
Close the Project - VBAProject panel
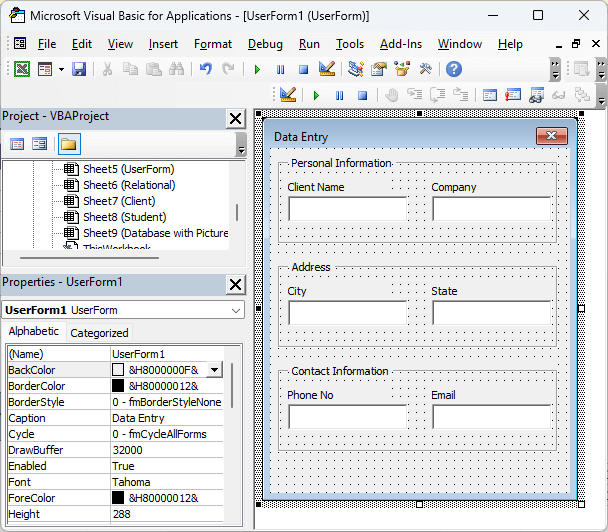[235, 118]
